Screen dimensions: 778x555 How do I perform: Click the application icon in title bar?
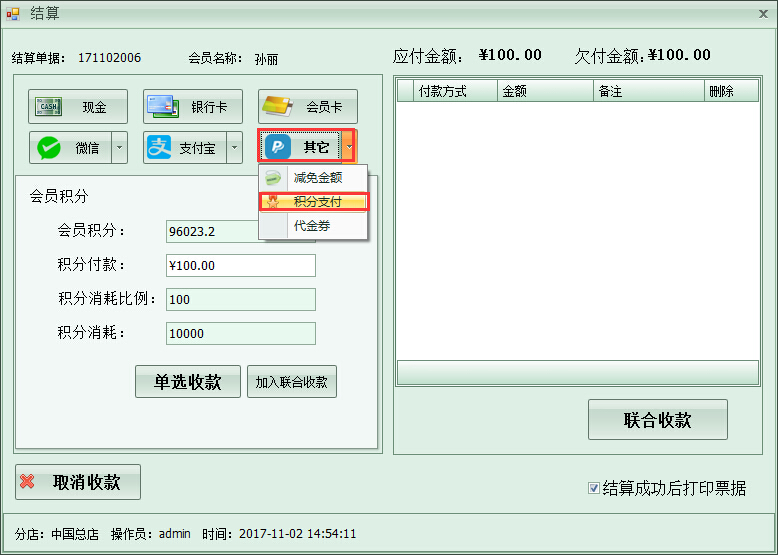[x=13, y=14]
